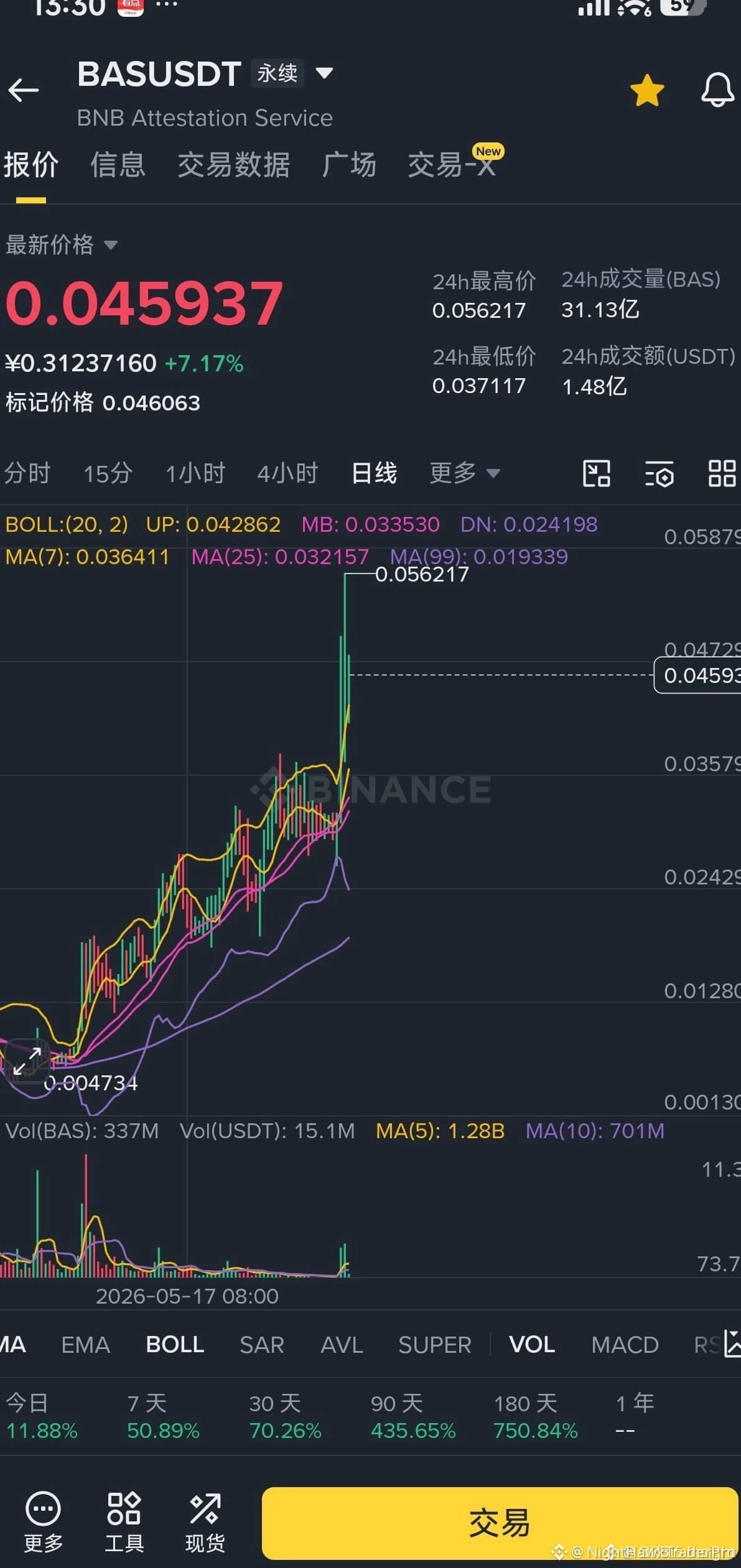The image size is (741, 1568).
Task: Tap the current price label 0.04593 on axis
Action: tap(697, 675)
